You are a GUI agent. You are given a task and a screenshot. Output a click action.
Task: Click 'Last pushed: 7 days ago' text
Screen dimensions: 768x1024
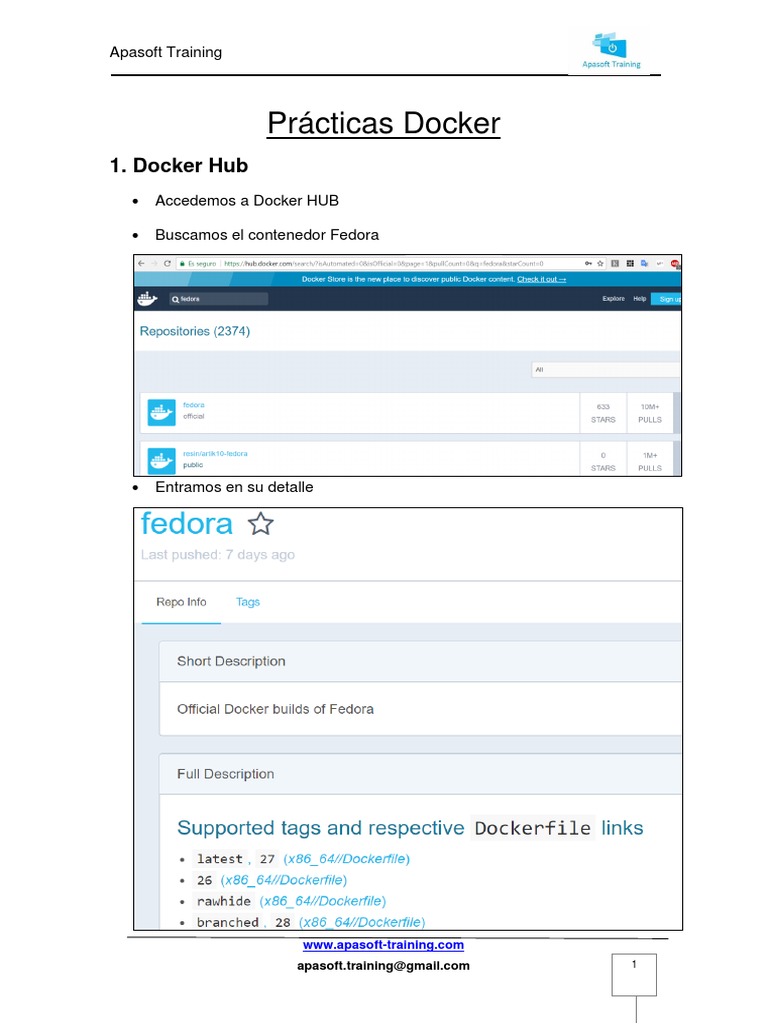(x=217, y=554)
